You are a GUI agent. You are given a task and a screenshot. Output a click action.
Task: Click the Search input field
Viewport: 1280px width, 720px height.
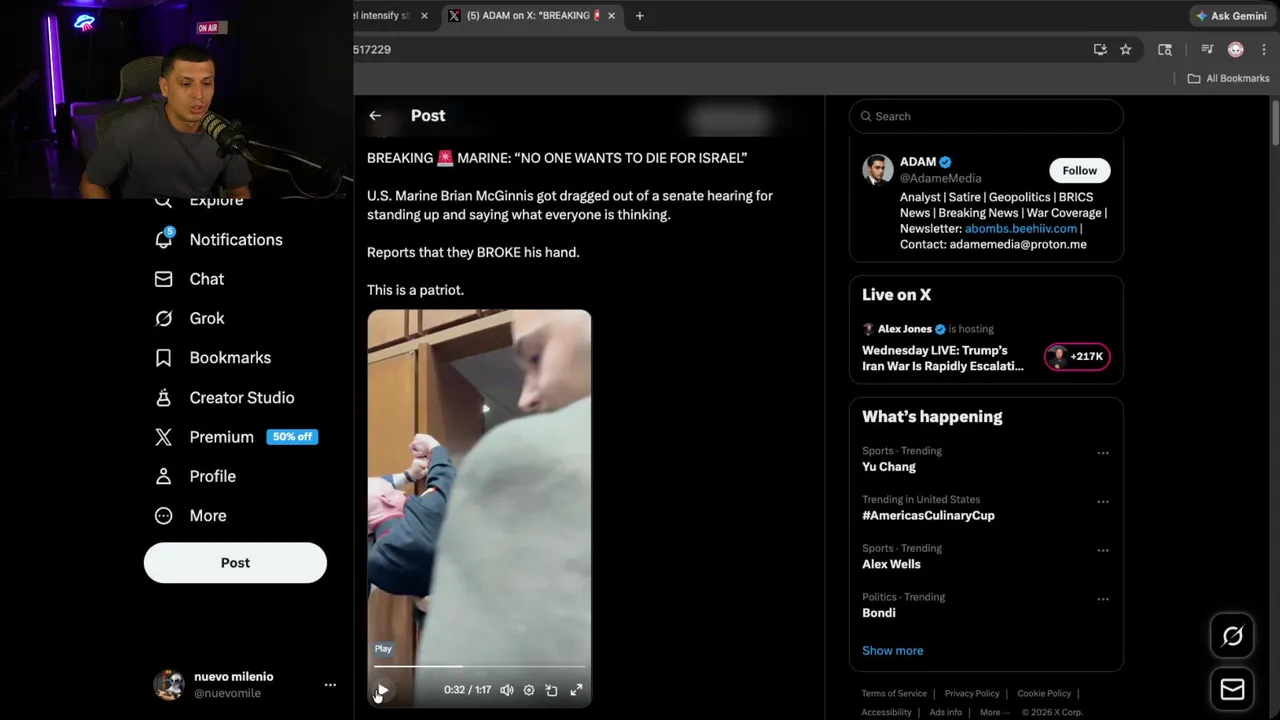coord(986,116)
